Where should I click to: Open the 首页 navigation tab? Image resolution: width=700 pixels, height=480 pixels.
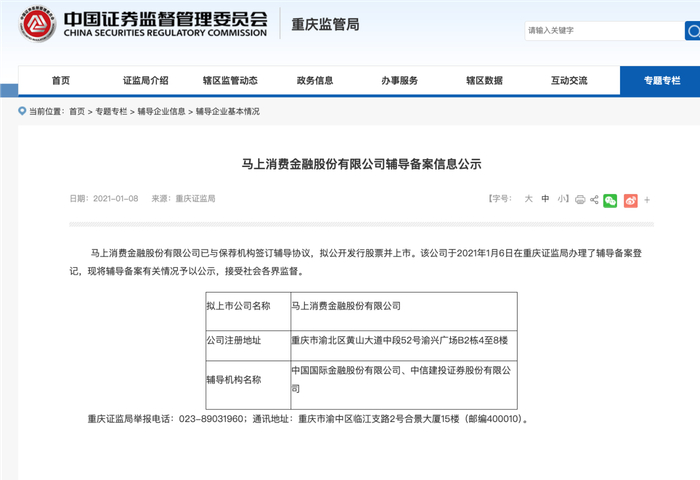(x=61, y=80)
